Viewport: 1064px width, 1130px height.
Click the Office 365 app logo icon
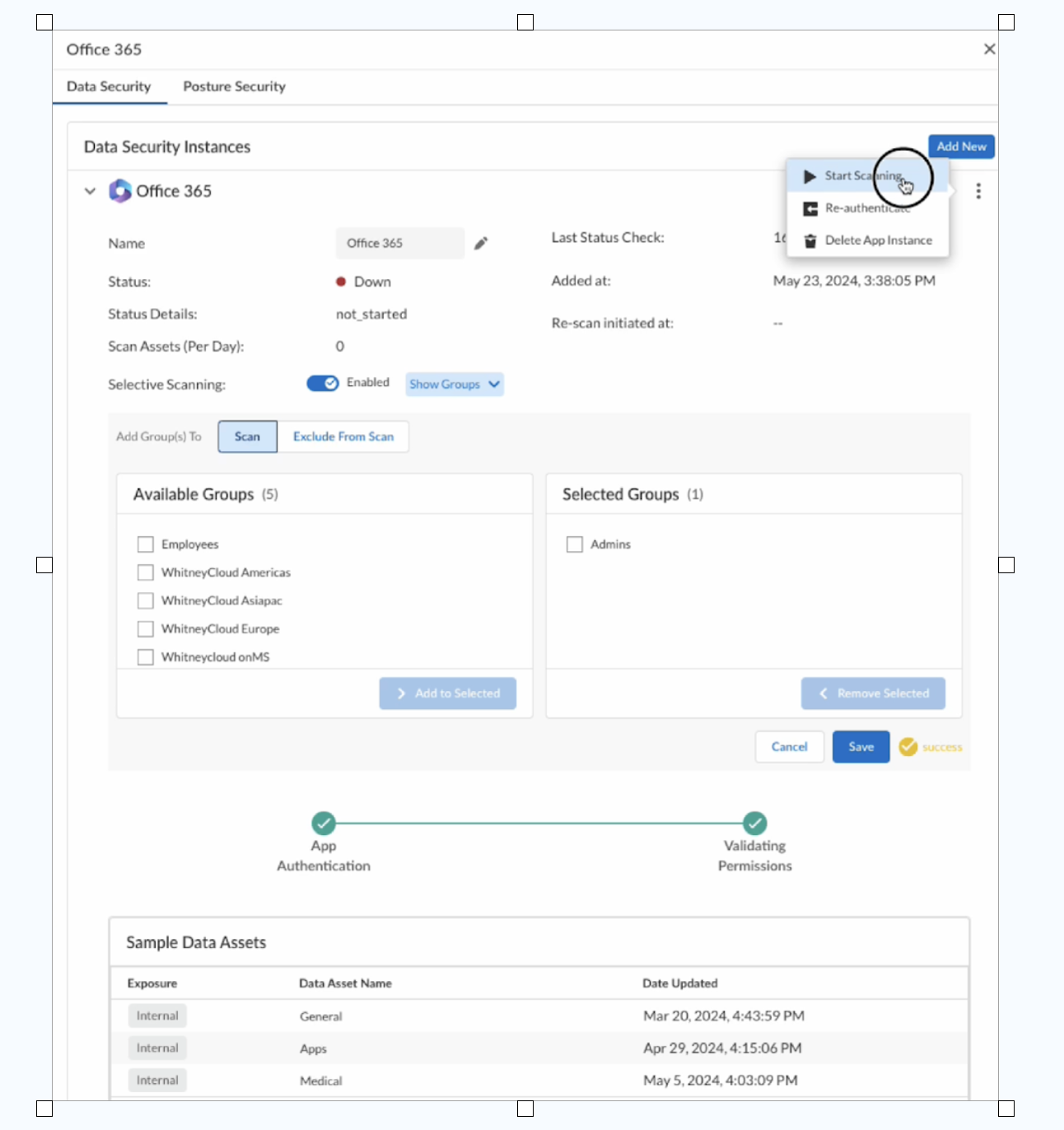(x=120, y=191)
